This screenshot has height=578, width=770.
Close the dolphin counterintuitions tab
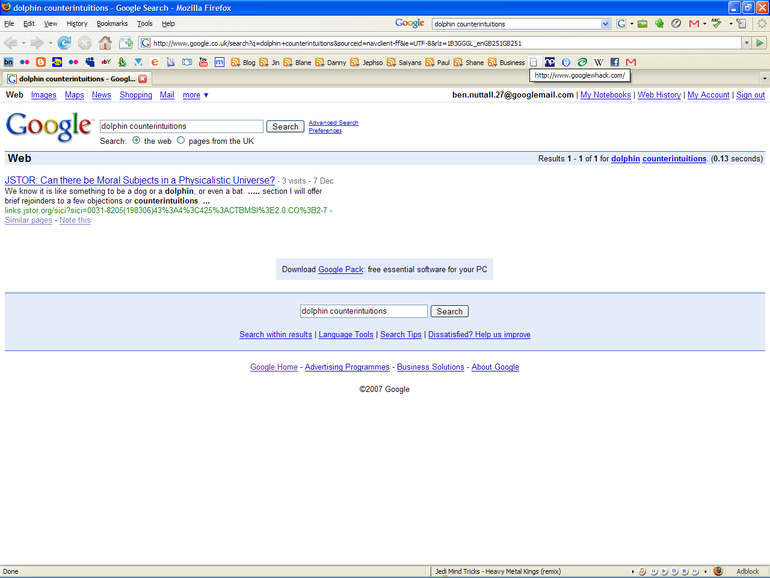[x=142, y=79]
